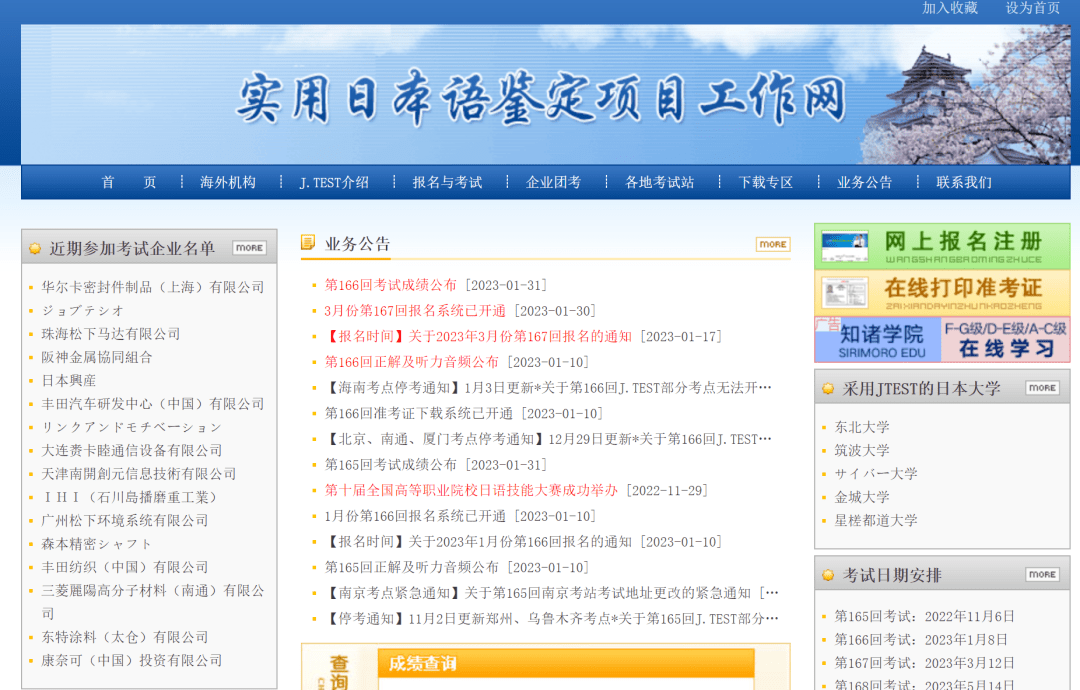The width and height of the screenshot is (1080, 690).
Task: Open 海外机构 navigation item
Action: (x=228, y=182)
